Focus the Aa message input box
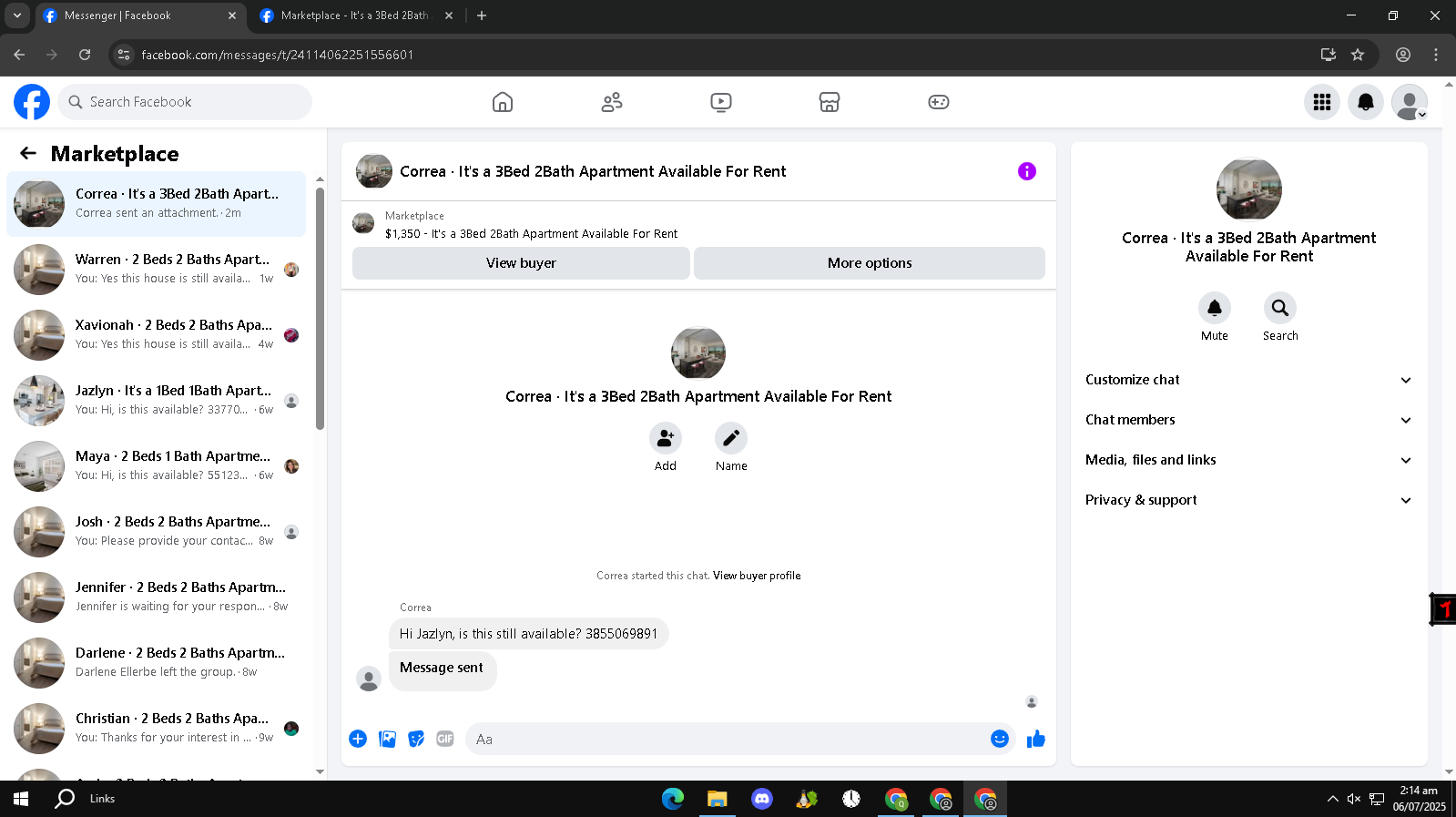Viewport: 1456px width, 817px height. 728,739
